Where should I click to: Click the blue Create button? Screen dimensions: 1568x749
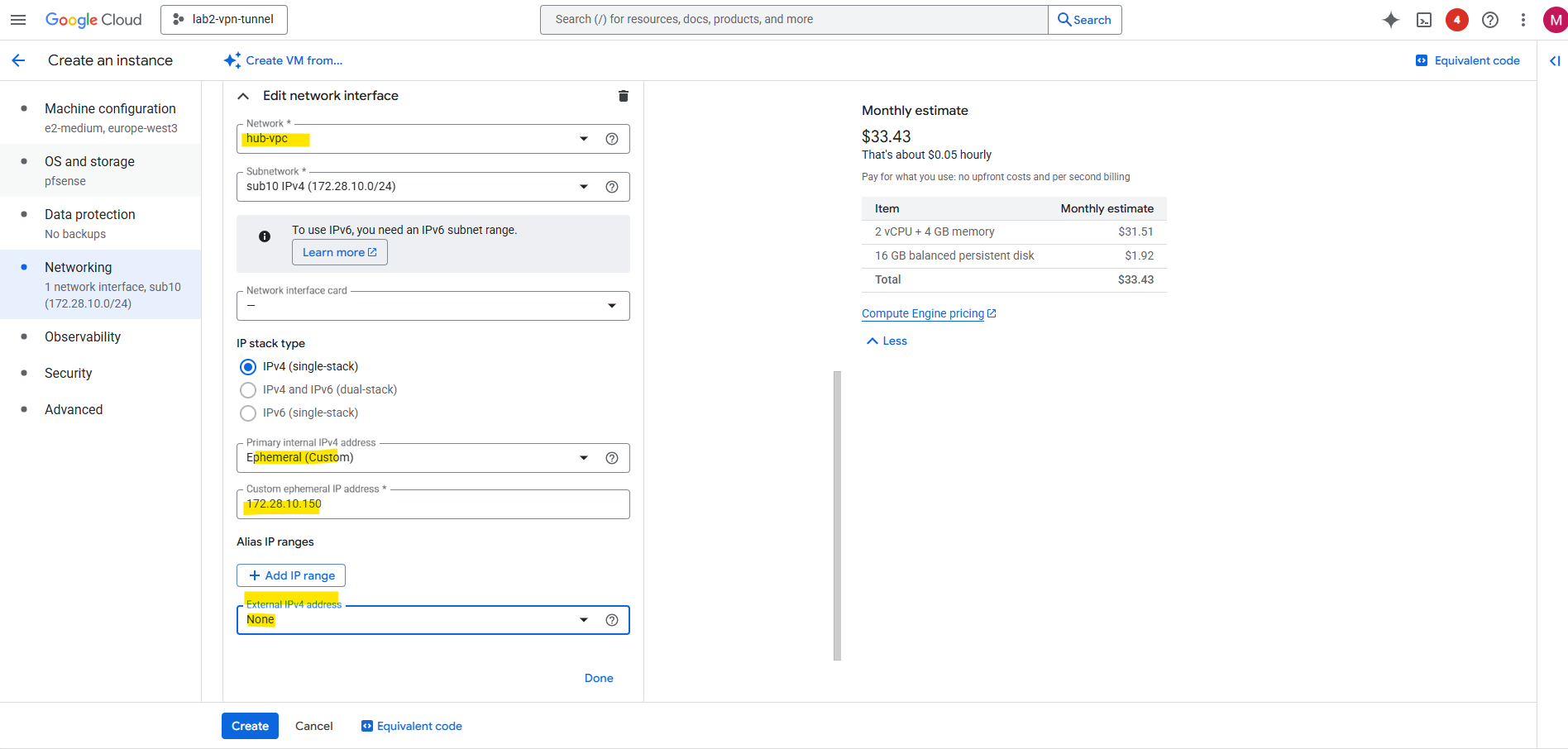pos(250,726)
